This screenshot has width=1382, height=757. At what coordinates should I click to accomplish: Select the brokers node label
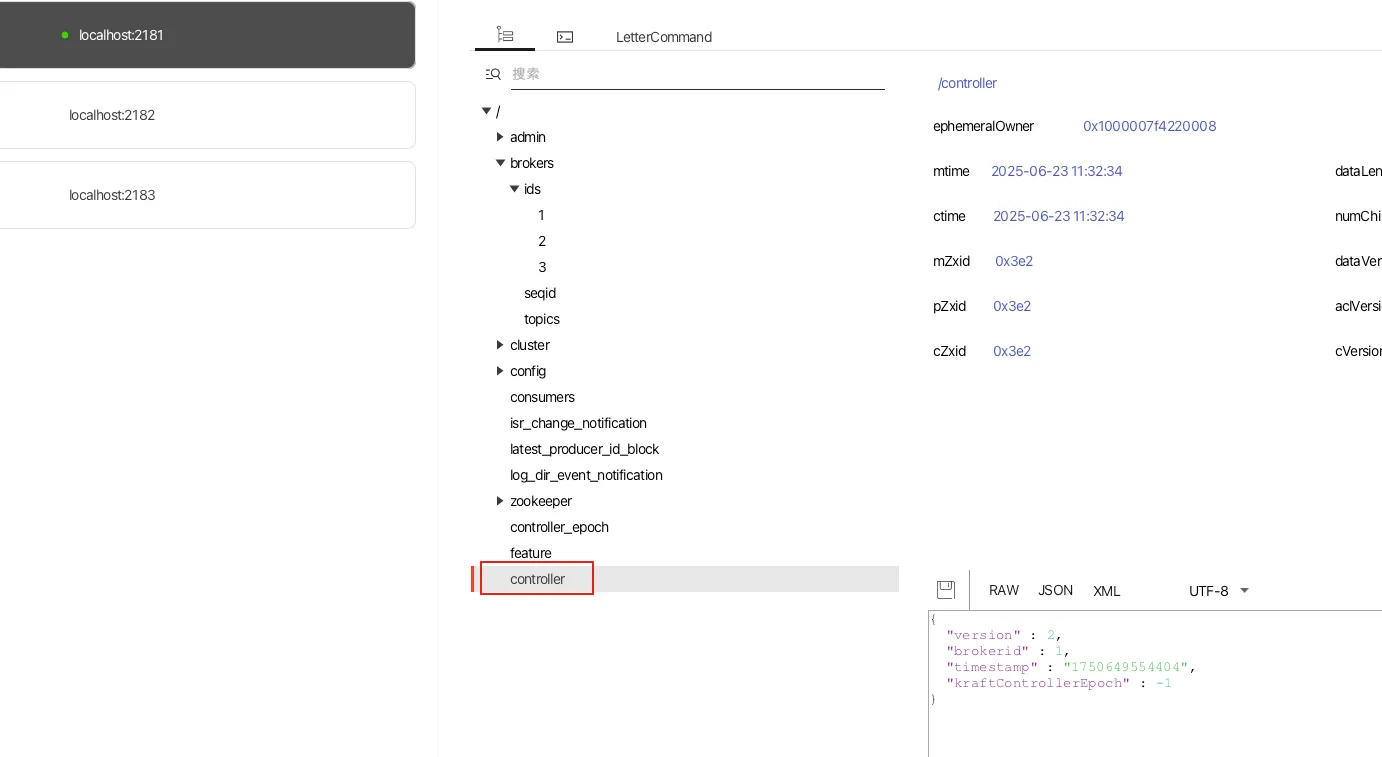click(x=531, y=163)
